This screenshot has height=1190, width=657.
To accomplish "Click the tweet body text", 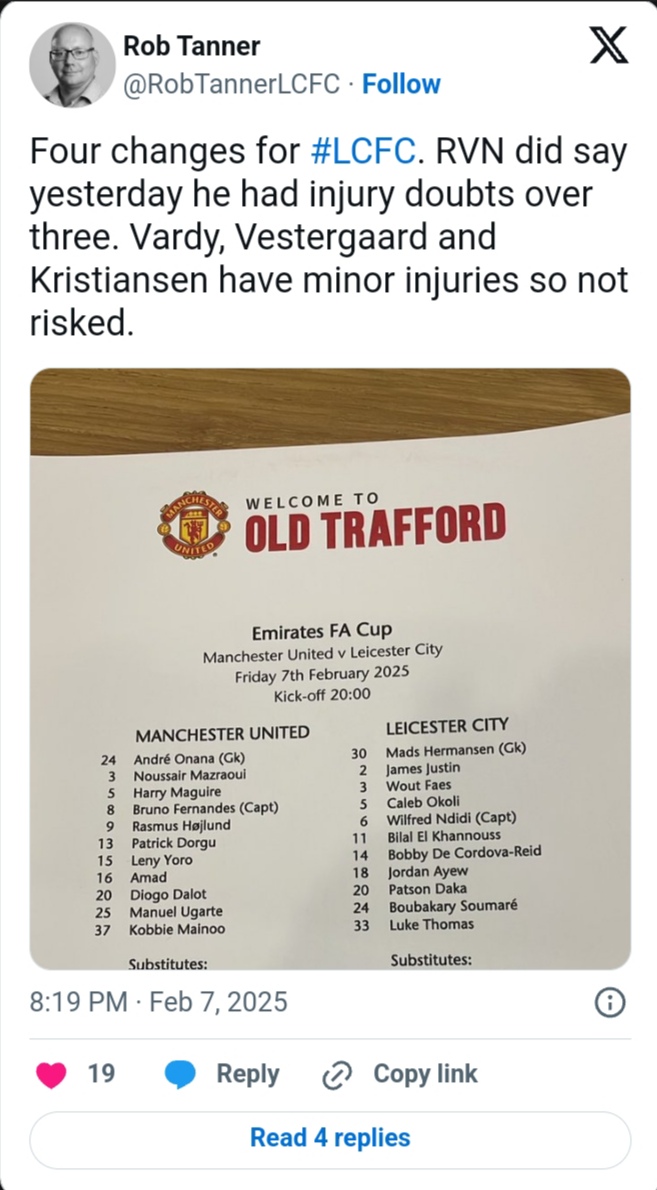I will click(328, 237).
